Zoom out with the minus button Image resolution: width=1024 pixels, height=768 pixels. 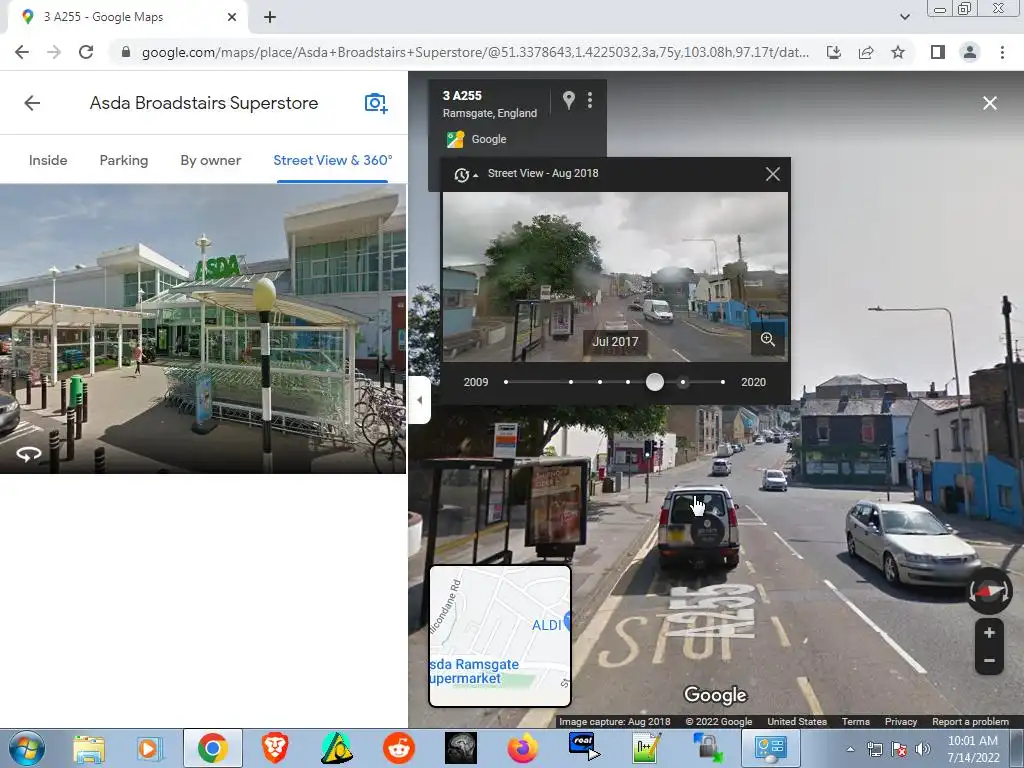tap(989, 660)
